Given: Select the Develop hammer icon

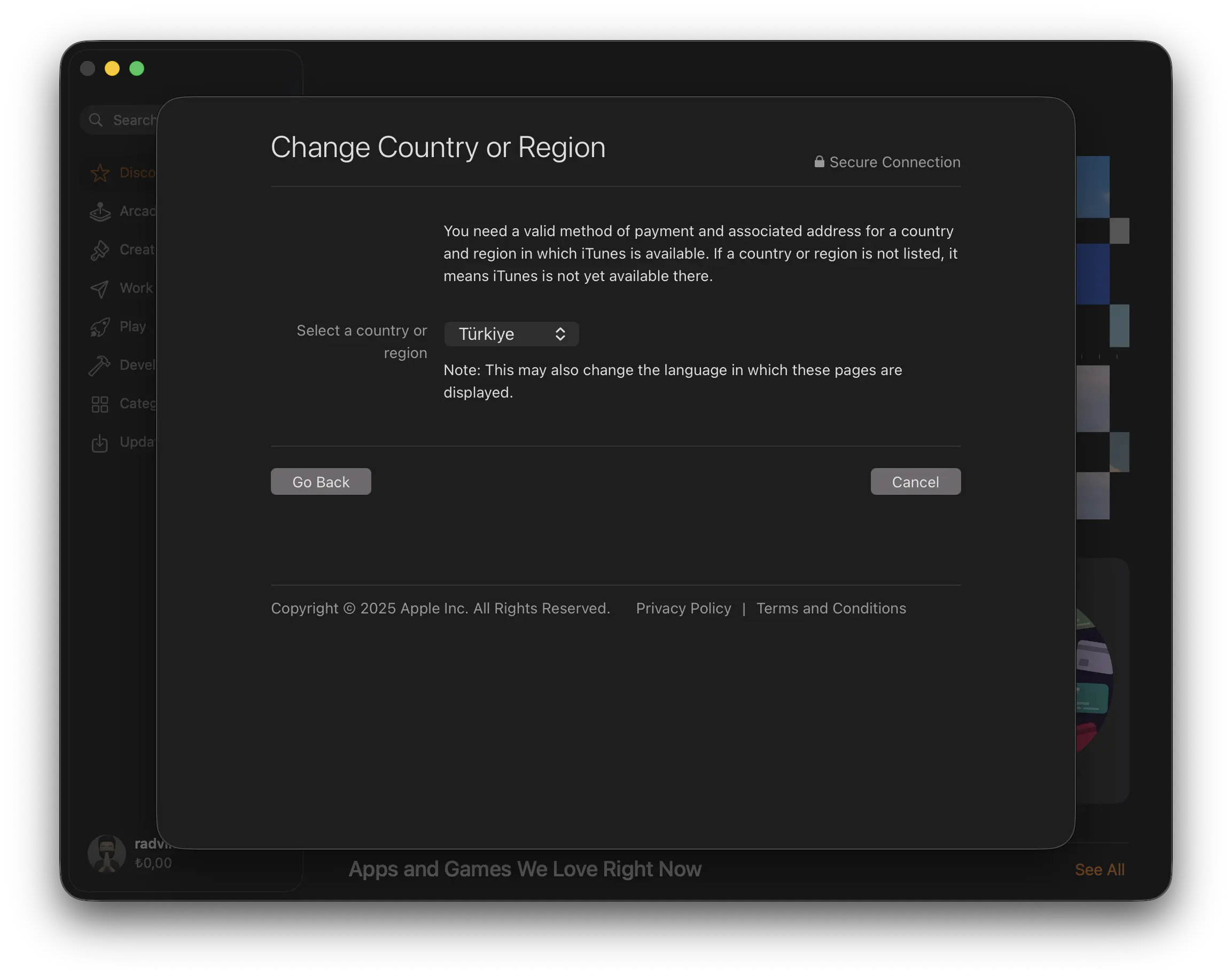Looking at the screenshot, I should pyautogui.click(x=100, y=365).
